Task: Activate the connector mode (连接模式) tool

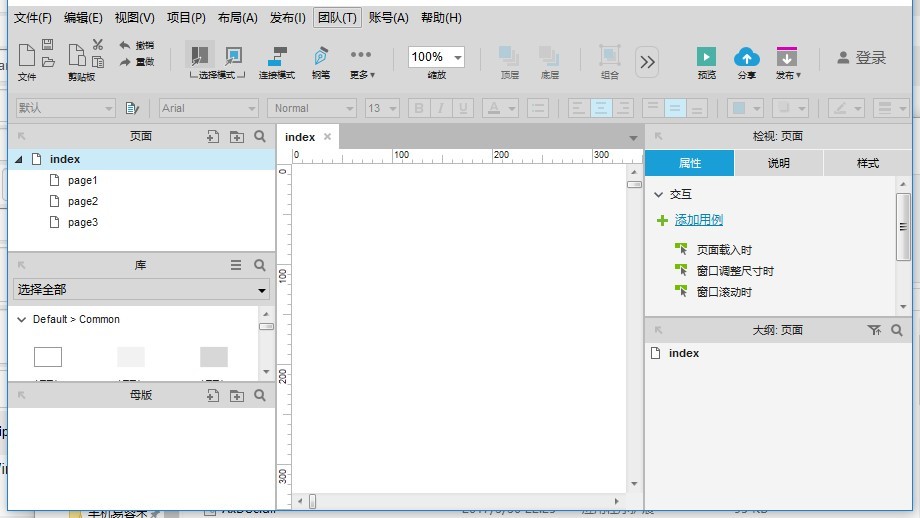Action: 277,62
